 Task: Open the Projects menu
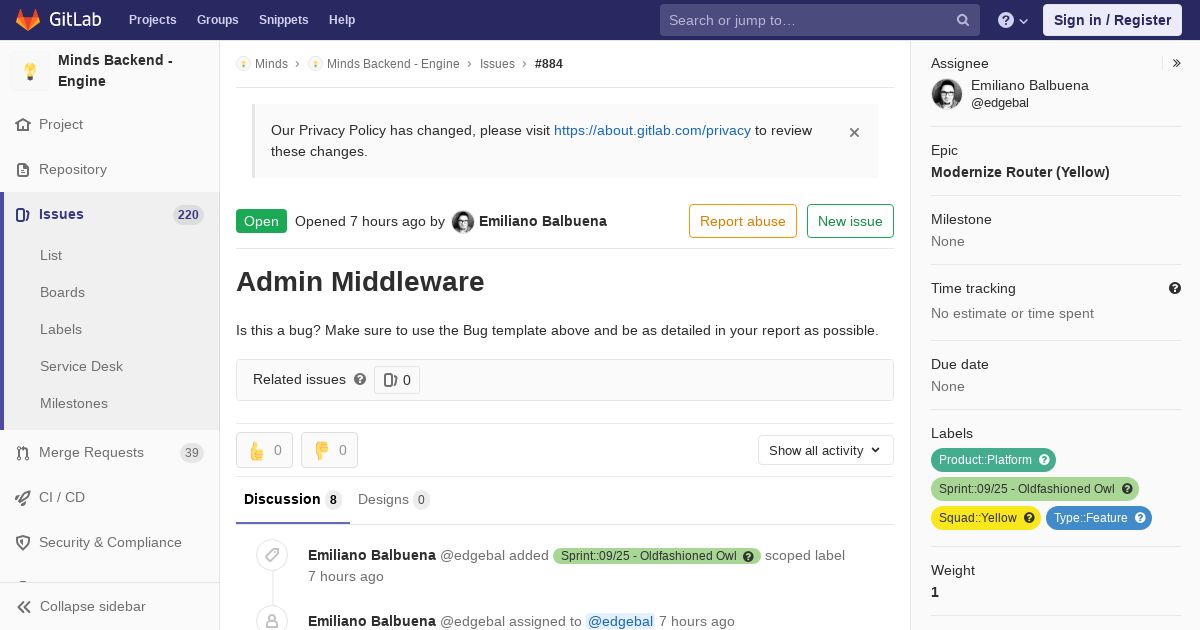(x=153, y=20)
